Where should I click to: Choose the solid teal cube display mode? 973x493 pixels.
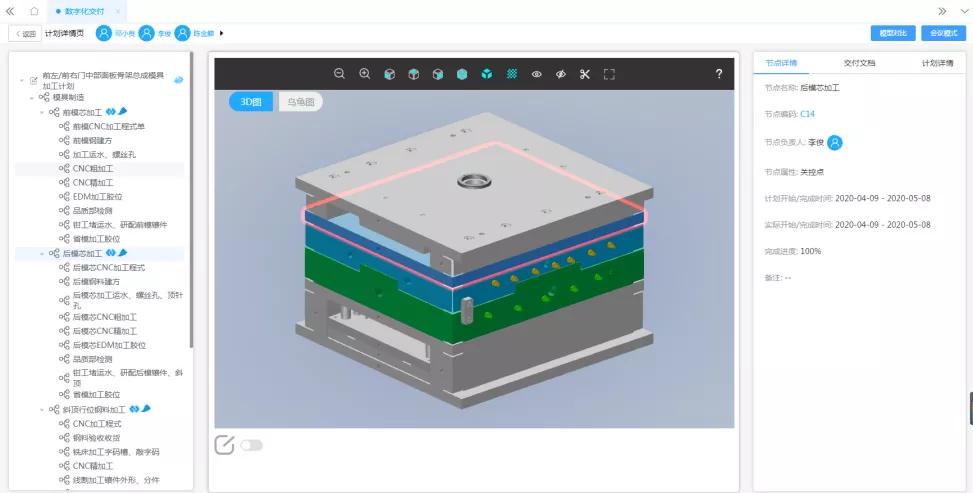pos(462,75)
